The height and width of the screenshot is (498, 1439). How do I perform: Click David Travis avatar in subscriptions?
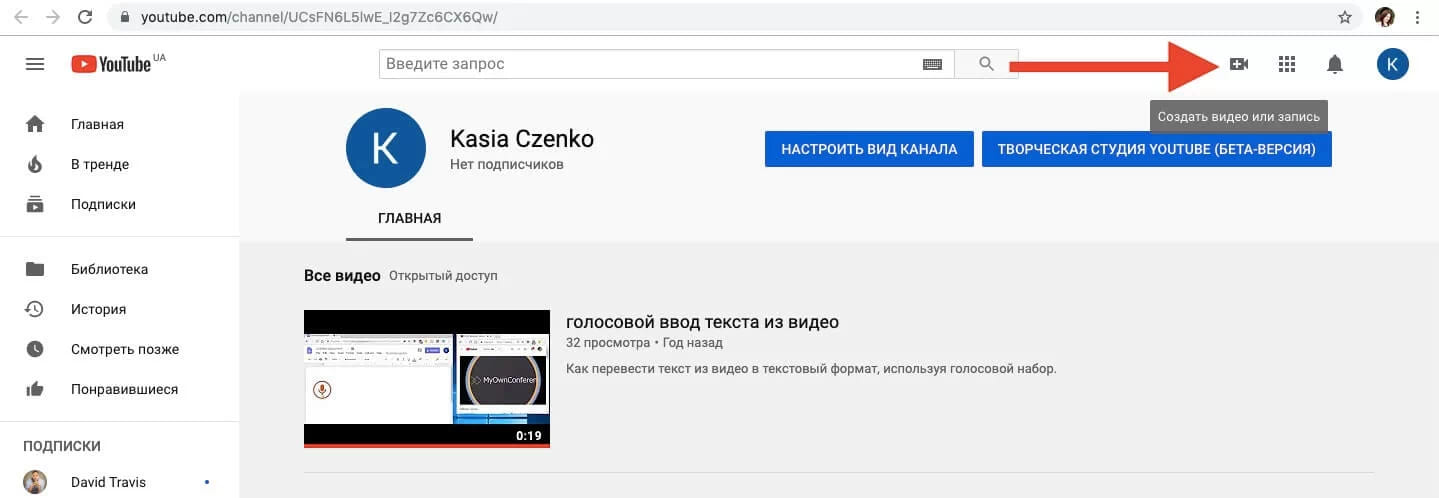point(35,482)
